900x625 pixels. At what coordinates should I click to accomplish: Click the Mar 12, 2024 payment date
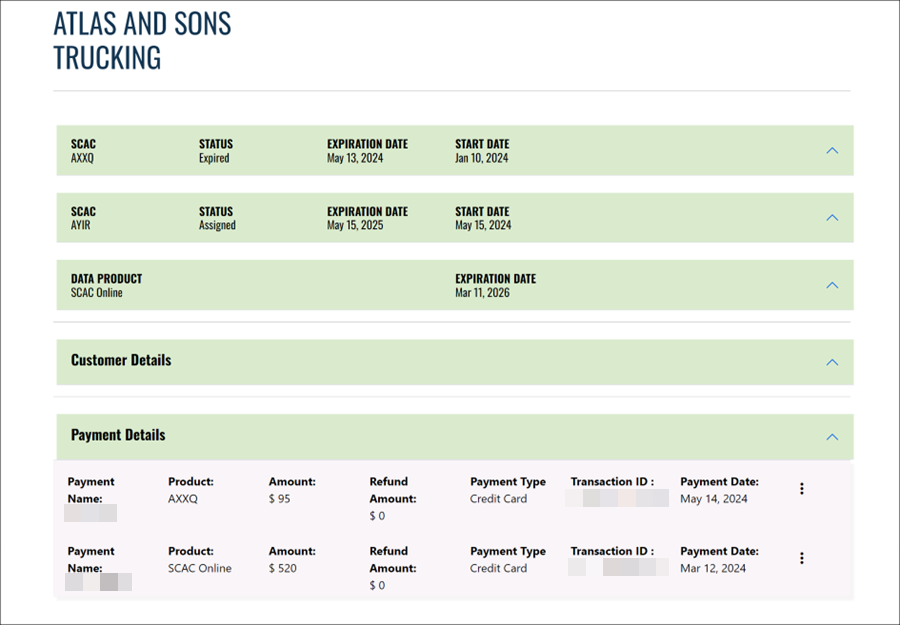pos(713,568)
